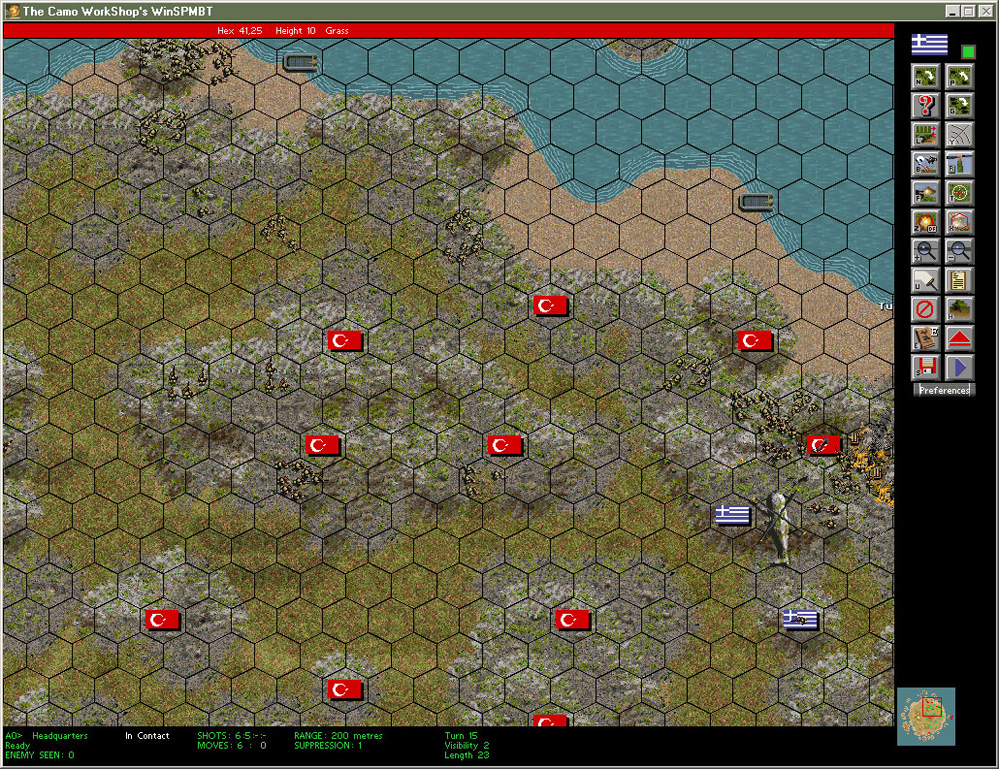
Task: Click the X smoke hex button
Action: click(x=959, y=222)
